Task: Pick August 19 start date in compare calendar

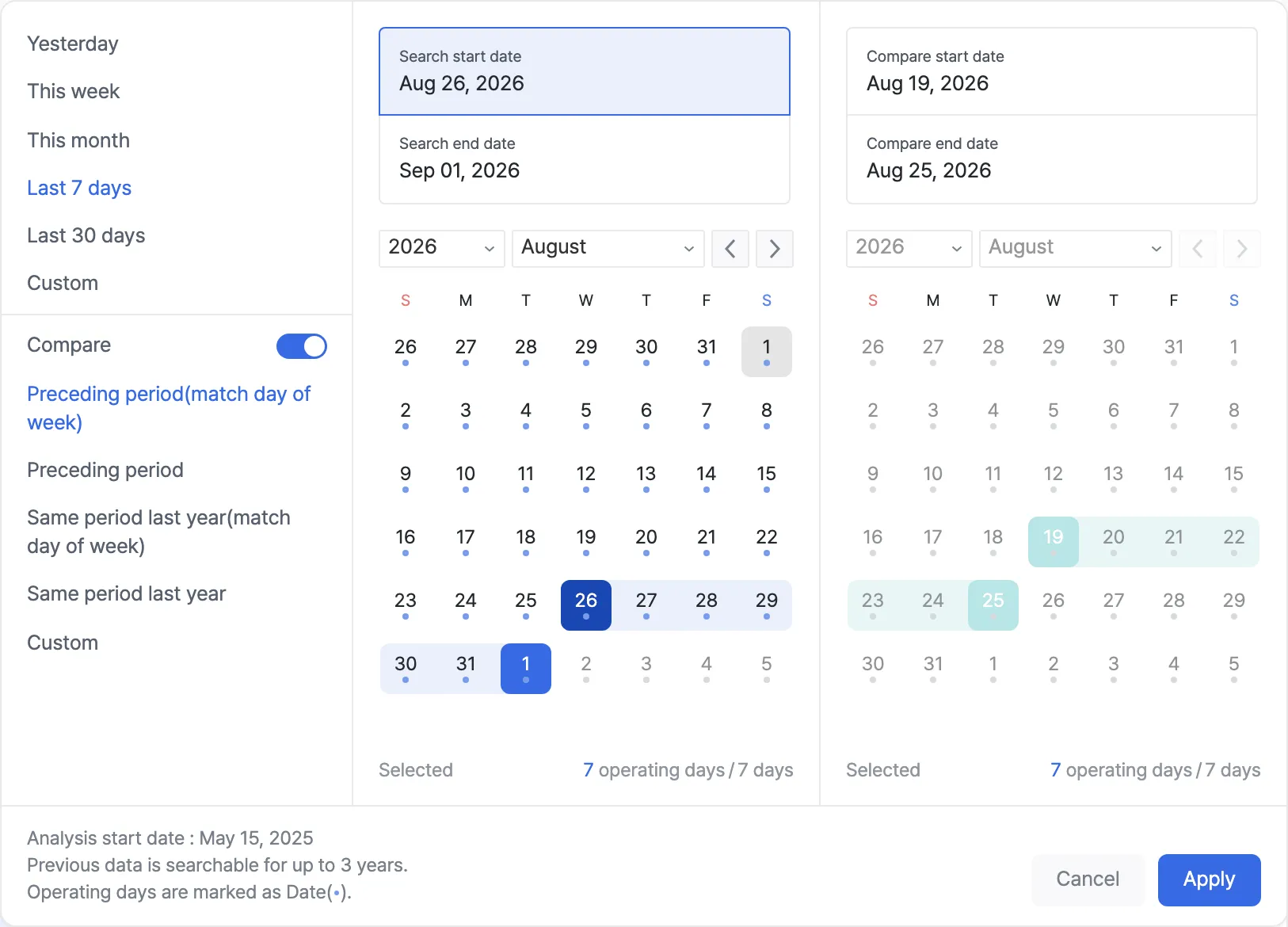Action: (1054, 542)
